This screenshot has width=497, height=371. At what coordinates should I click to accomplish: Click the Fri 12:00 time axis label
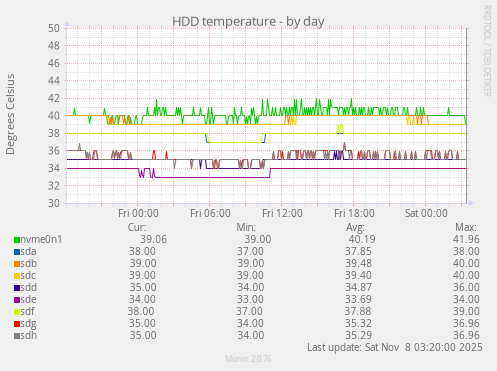282,213
